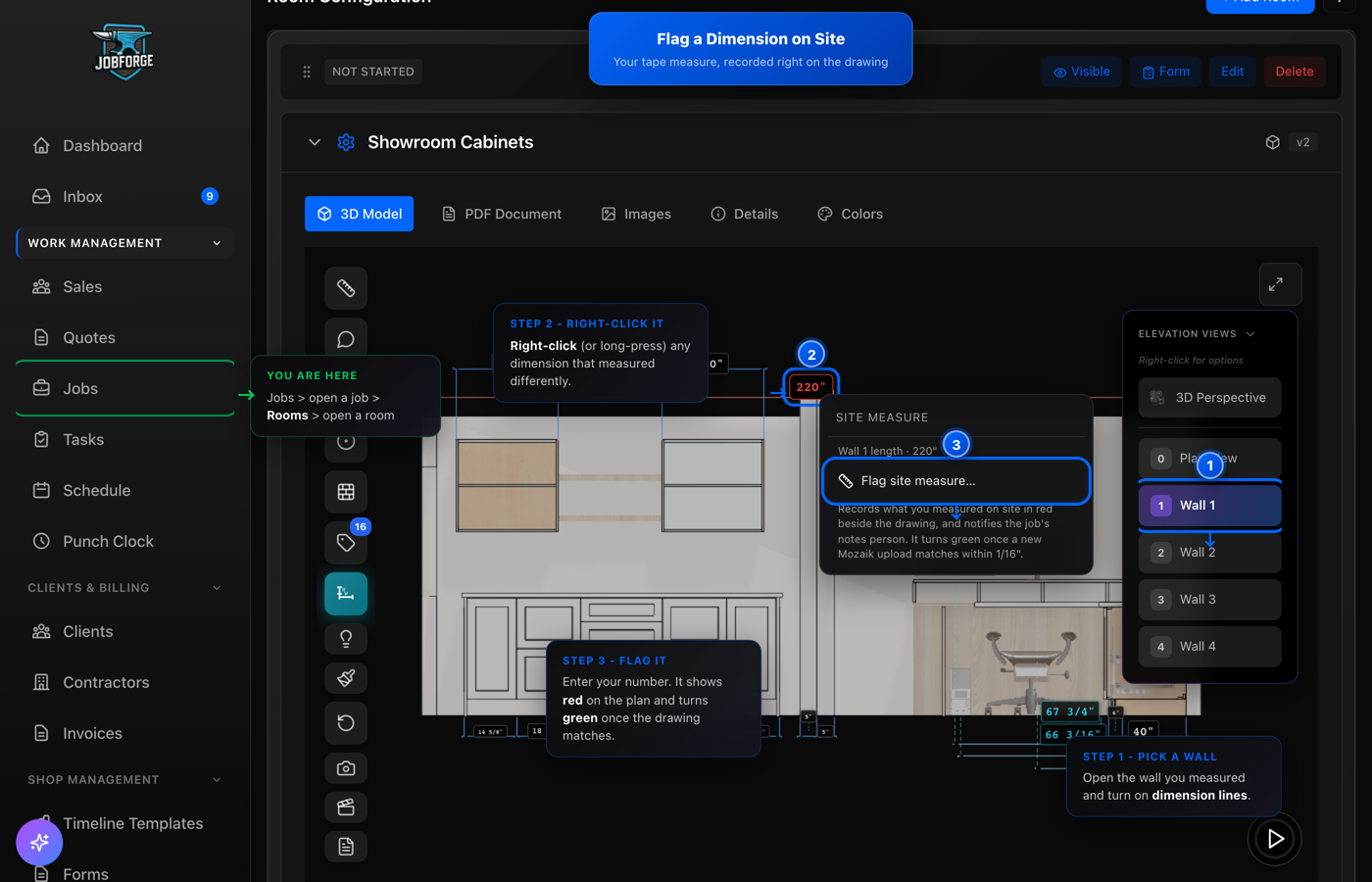Choose Flag site measure from context menu

(x=956, y=481)
